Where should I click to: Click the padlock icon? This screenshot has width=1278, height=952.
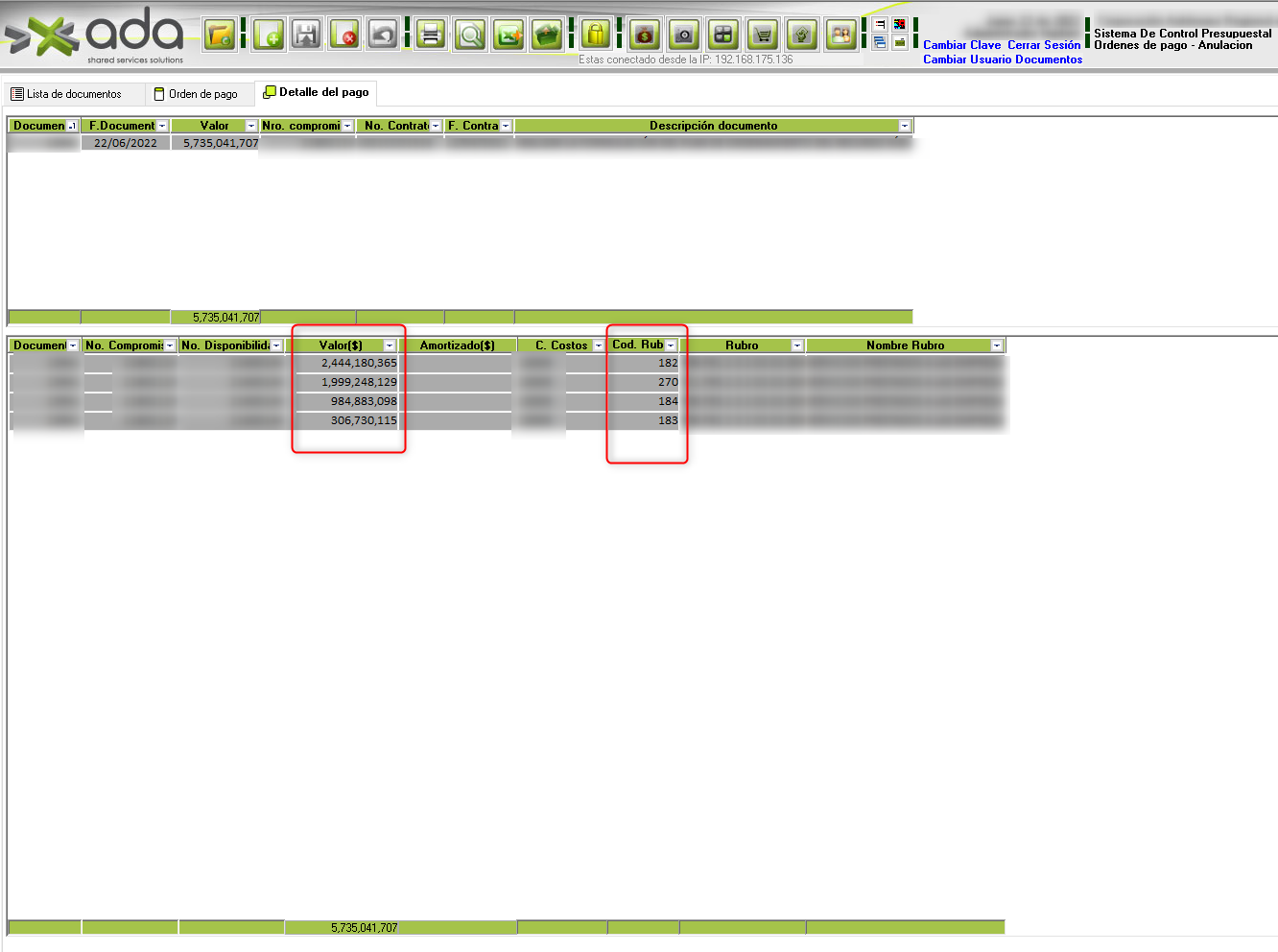click(x=596, y=36)
